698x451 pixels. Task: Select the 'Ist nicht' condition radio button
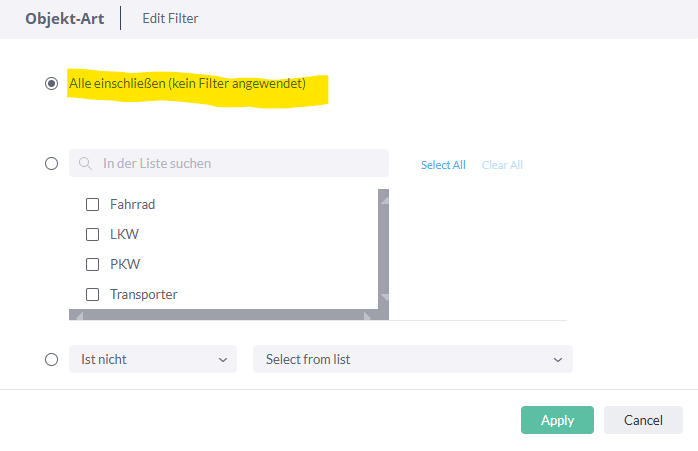pyautogui.click(x=52, y=359)
